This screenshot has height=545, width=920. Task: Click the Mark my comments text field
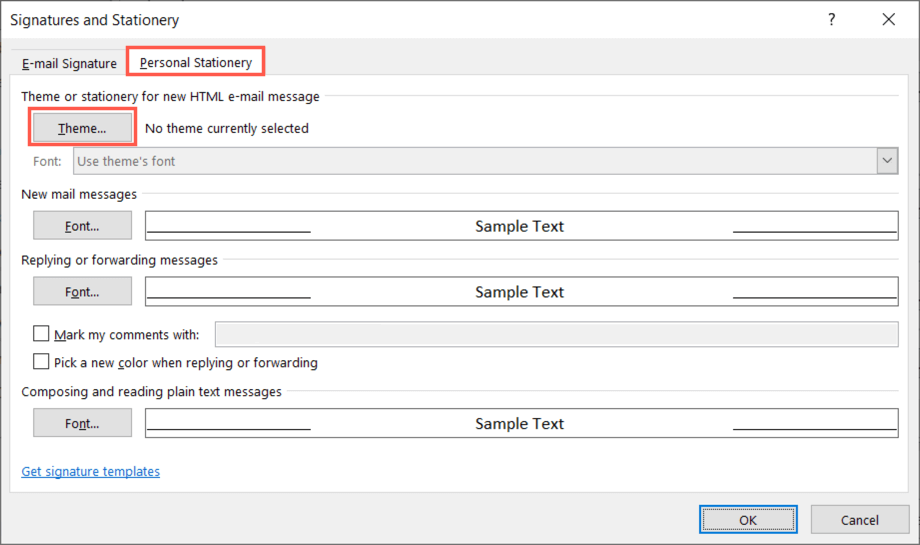pos(556,334)
